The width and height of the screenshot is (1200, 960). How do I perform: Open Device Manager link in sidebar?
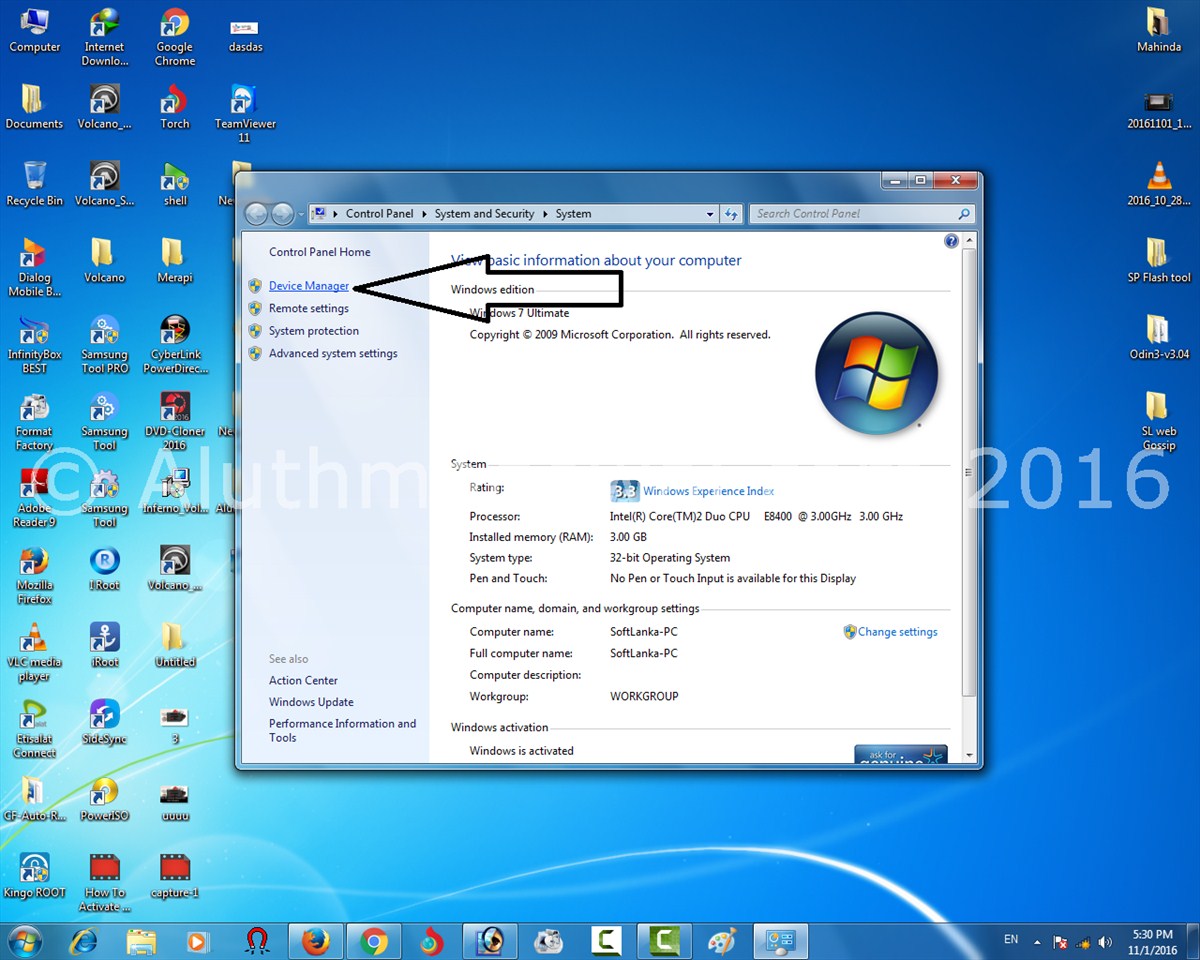[309, 286]
